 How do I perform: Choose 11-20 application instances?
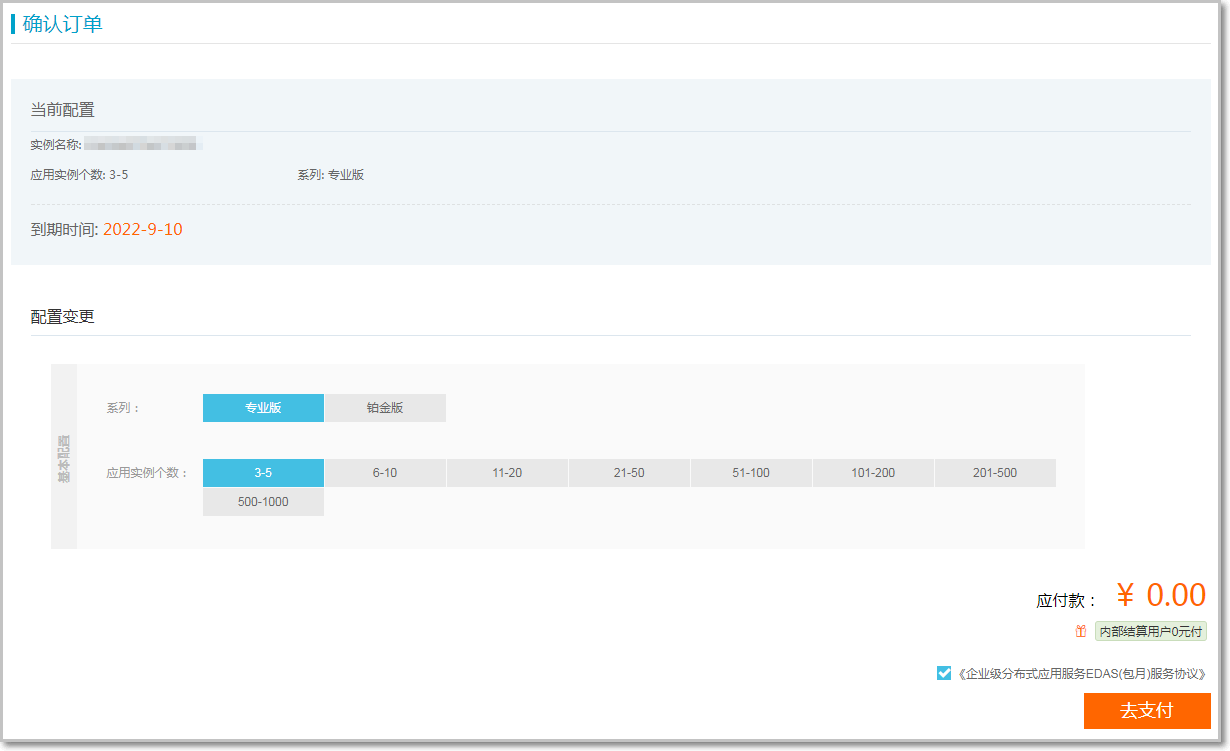(507, 473)
